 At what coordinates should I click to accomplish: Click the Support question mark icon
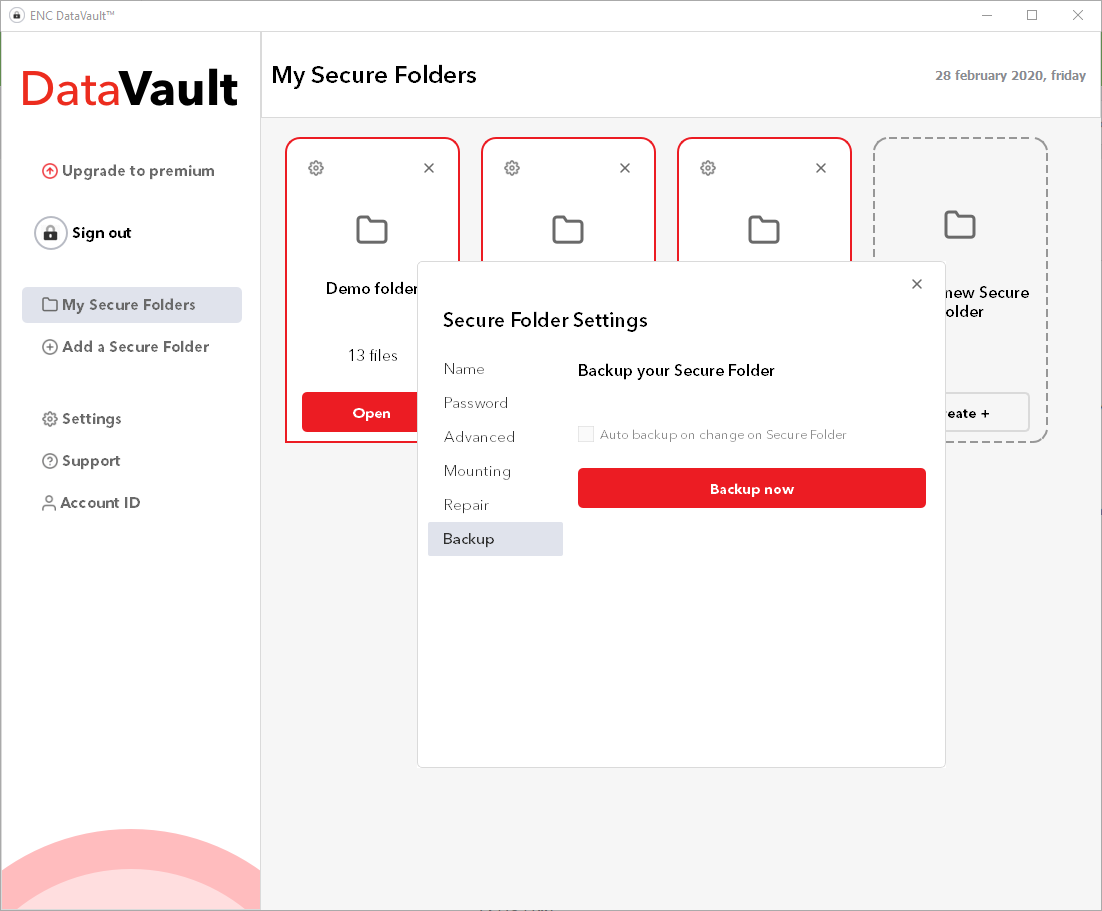pyautogui.click(x=50, y=461)
